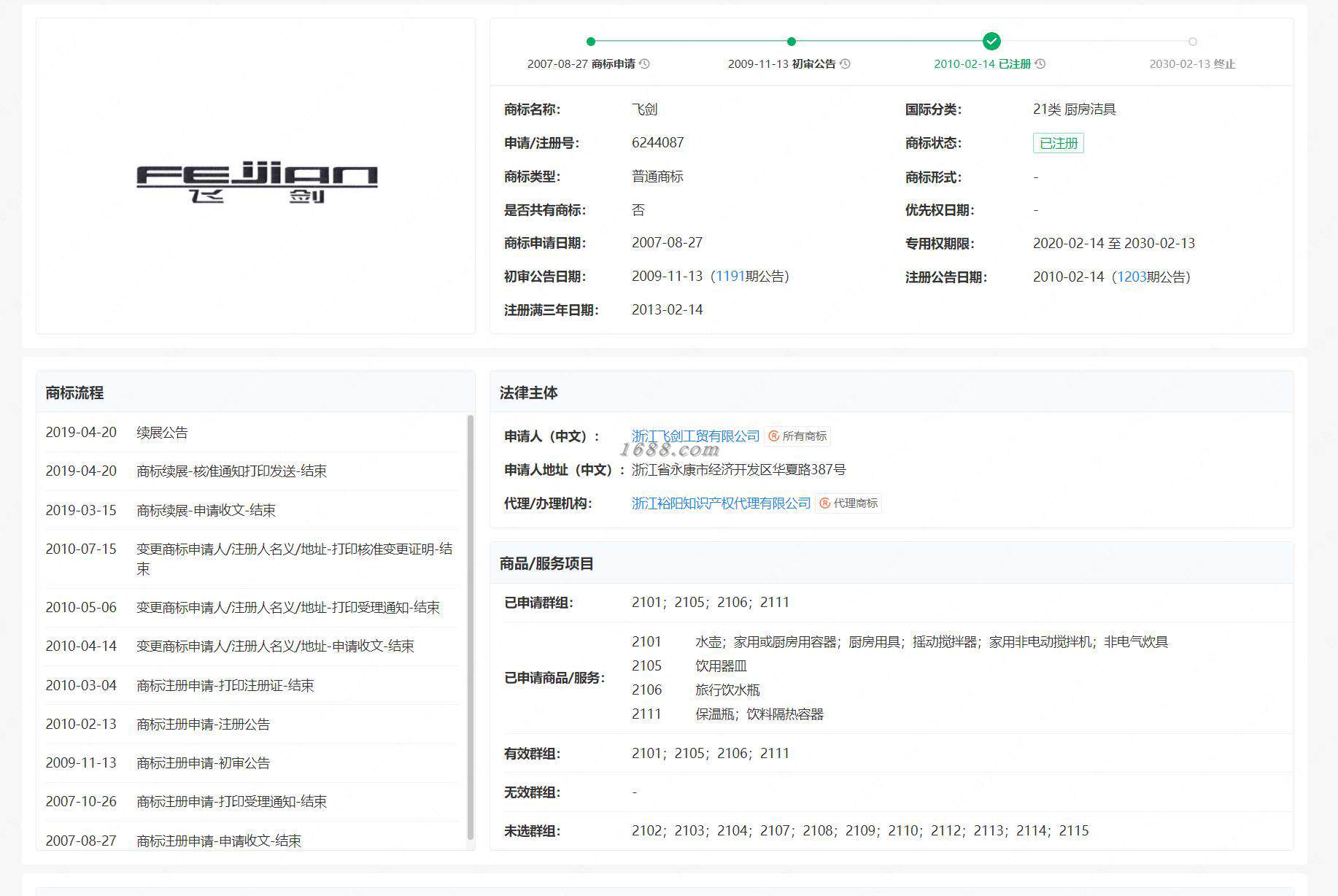Click 商标续展-核准通知打印发送-结束 row
Screen dimensions: 1338x896
(x=252, y=471)
